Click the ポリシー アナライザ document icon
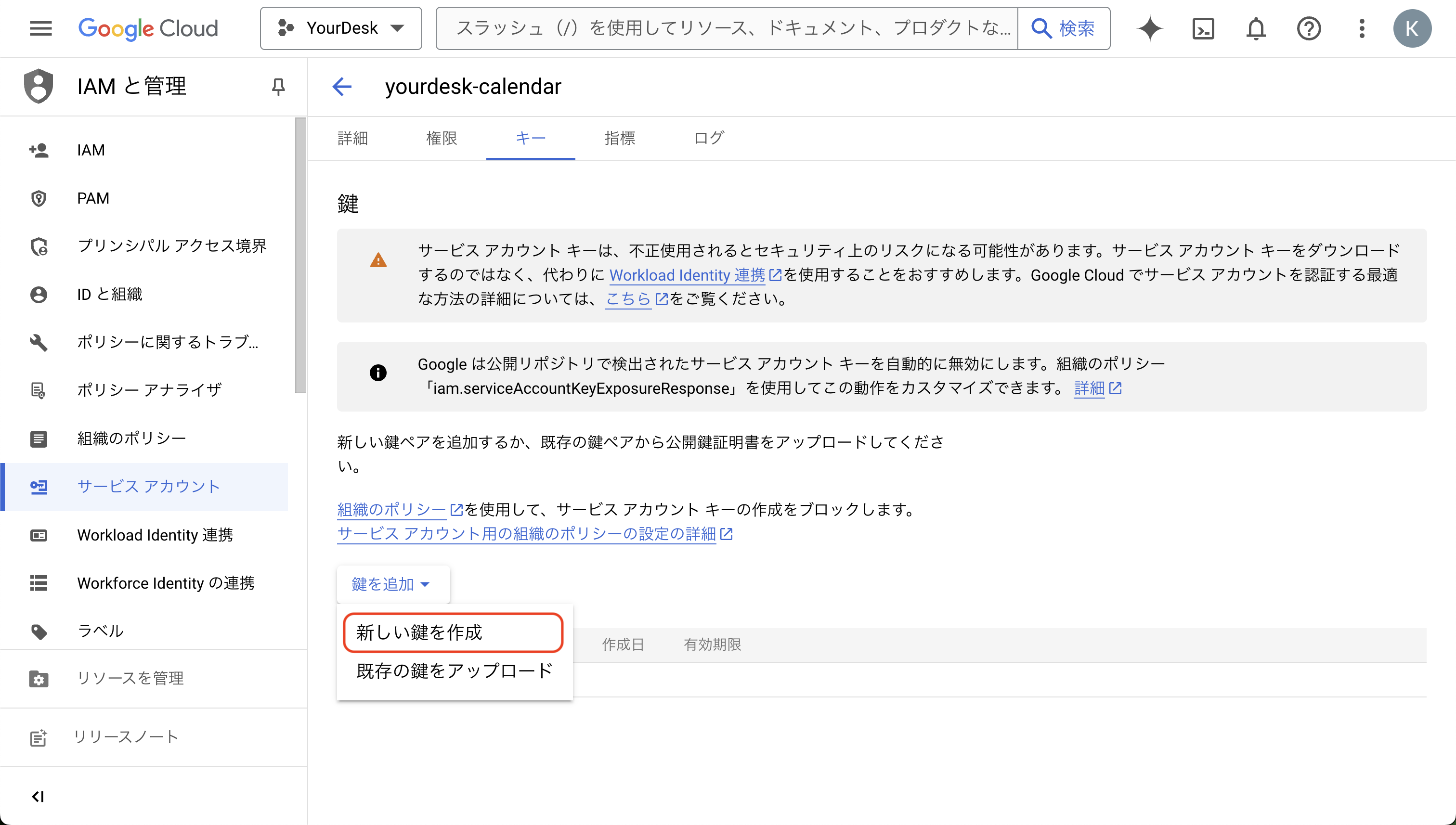This screenshot has width=1456, height=825. (x=39, y=391)
